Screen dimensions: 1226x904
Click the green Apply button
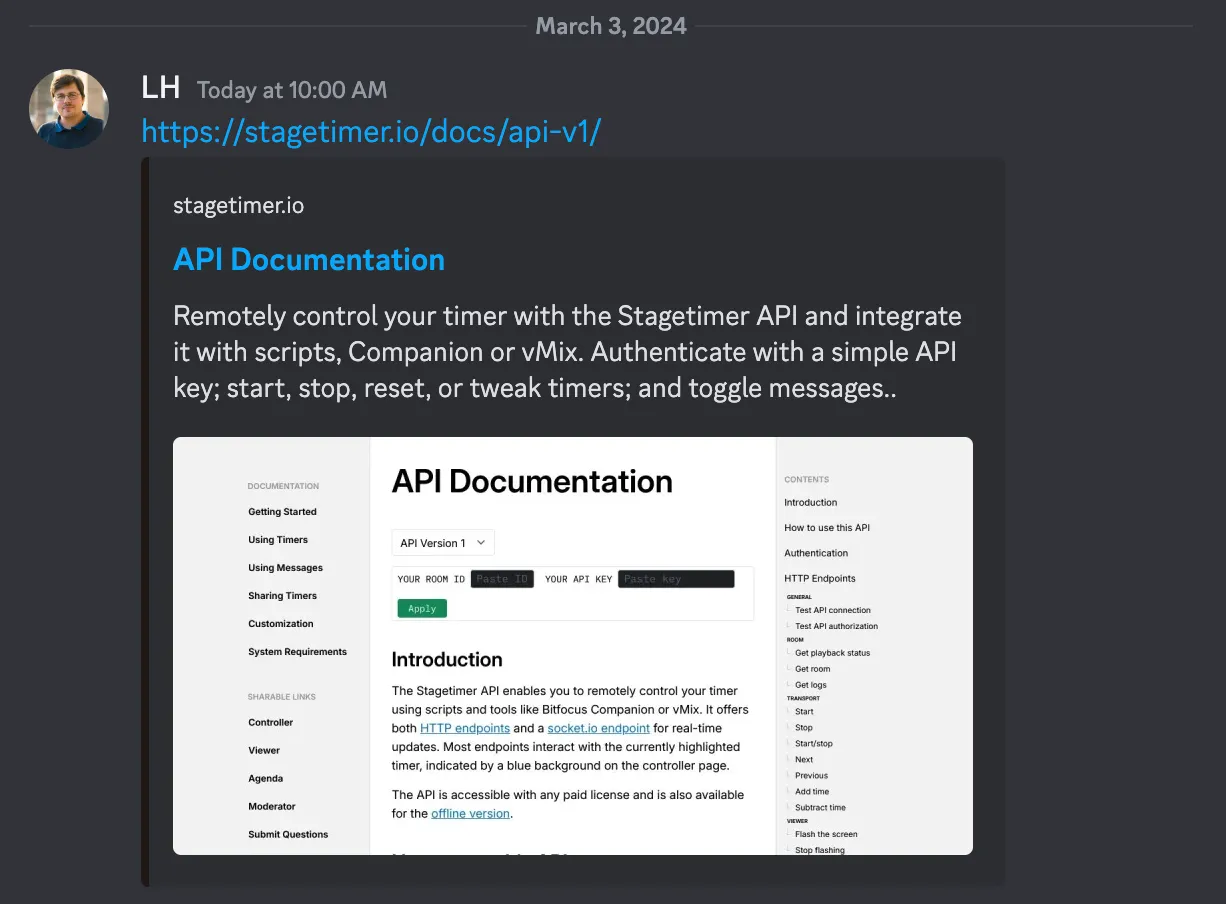(421, 608)
